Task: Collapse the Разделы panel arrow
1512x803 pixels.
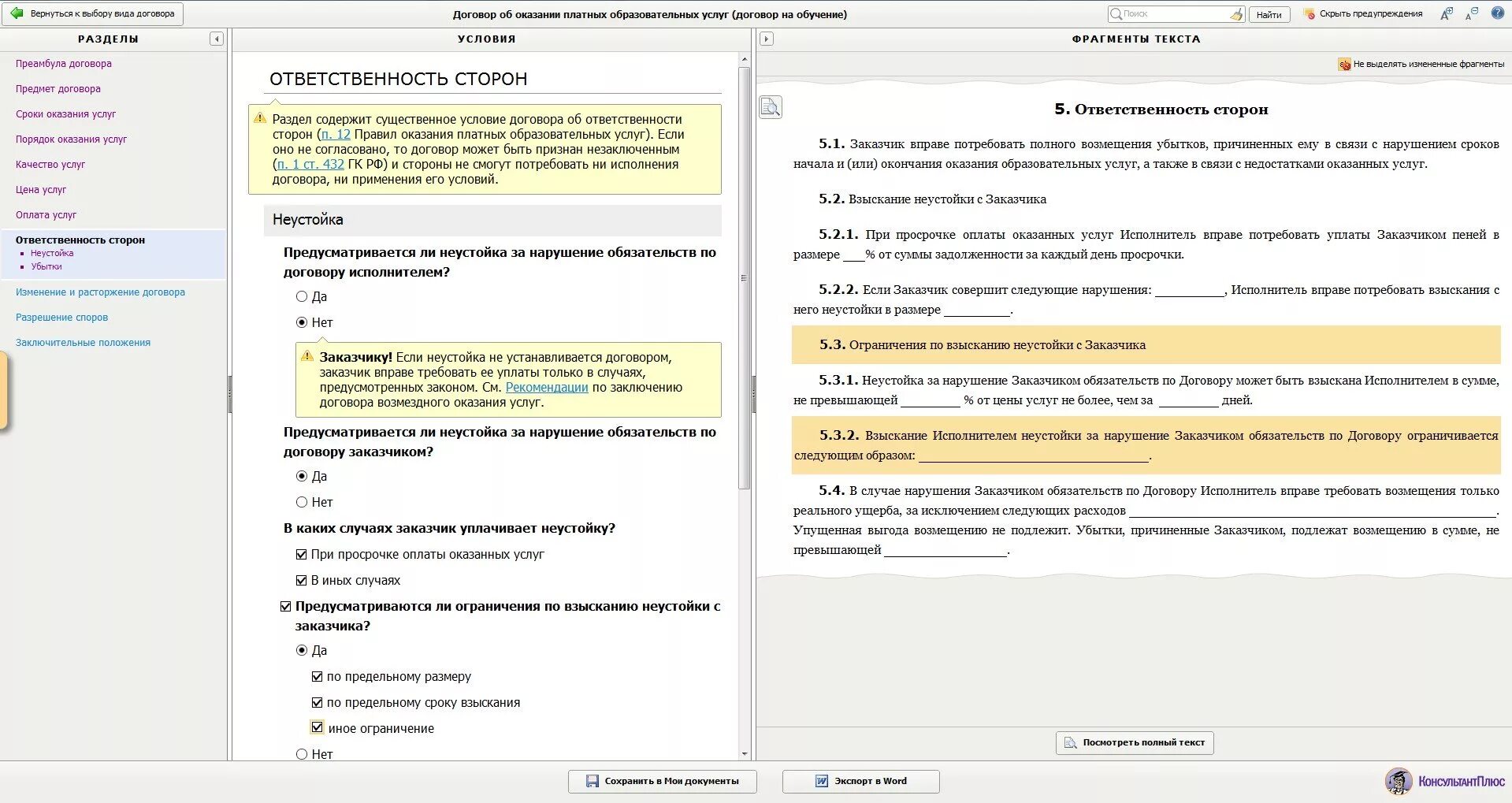Action: point(217,39)
